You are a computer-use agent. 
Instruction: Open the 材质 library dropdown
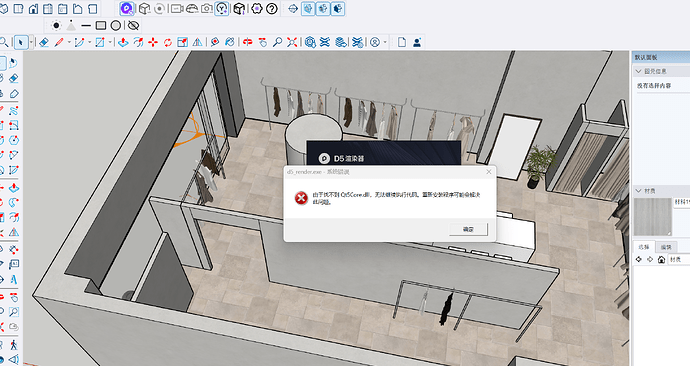click(679, 260)
